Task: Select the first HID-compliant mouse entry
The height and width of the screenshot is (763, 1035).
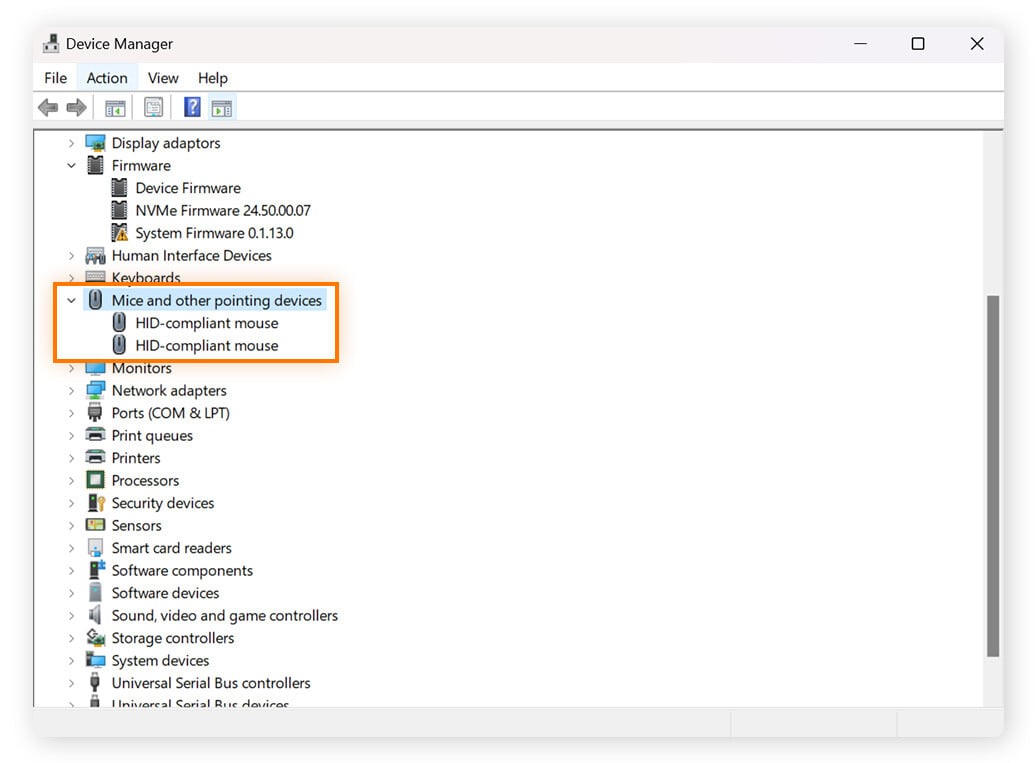Action: [206, 323]
